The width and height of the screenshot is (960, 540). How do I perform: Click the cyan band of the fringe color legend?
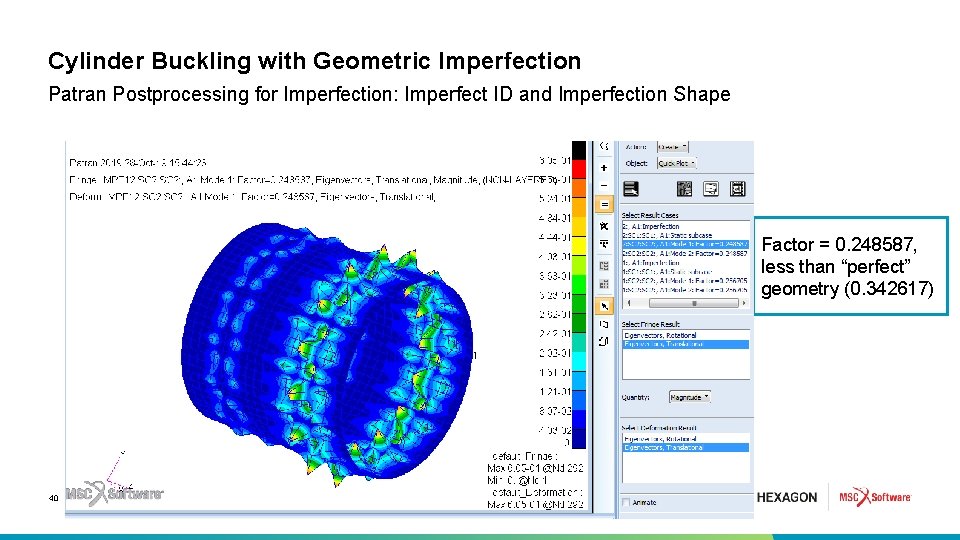tap(579, 362)
